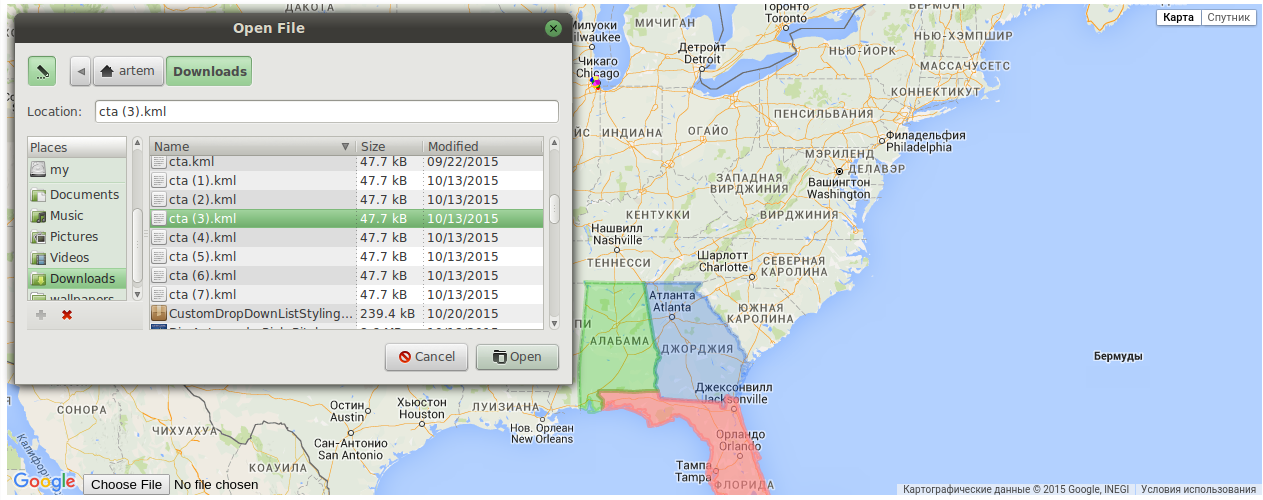Screen dimensions: 1263x500
Task: Click the Videos folder icon in Places
Action: pos(38,257)
